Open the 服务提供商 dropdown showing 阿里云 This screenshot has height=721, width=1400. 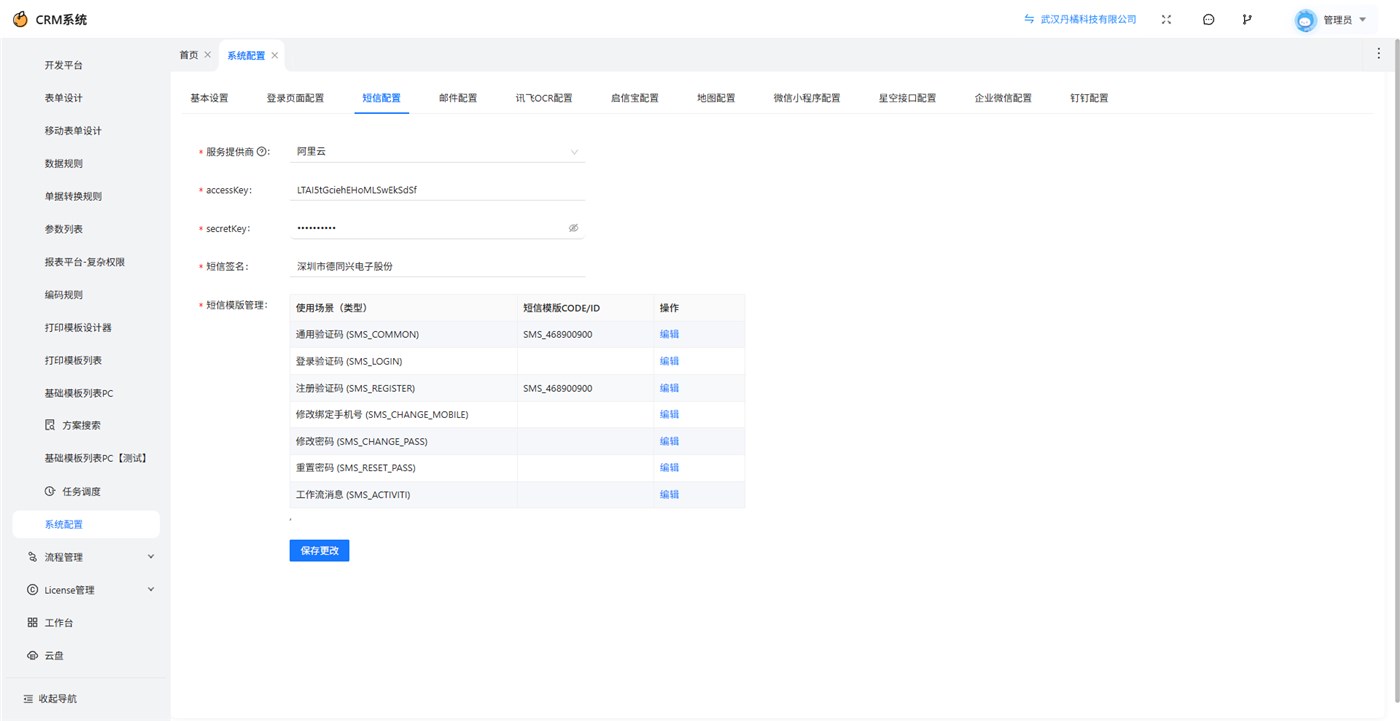coord(437,152)
